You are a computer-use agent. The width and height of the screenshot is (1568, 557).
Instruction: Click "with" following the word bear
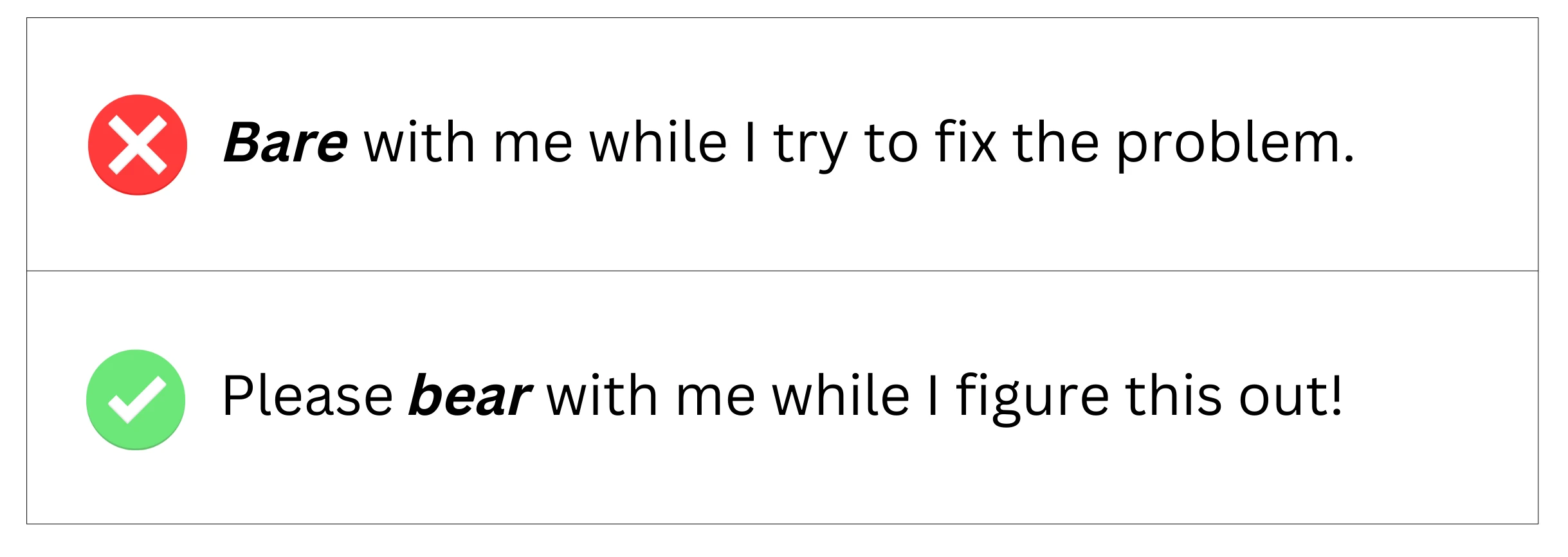pos(602,394)
